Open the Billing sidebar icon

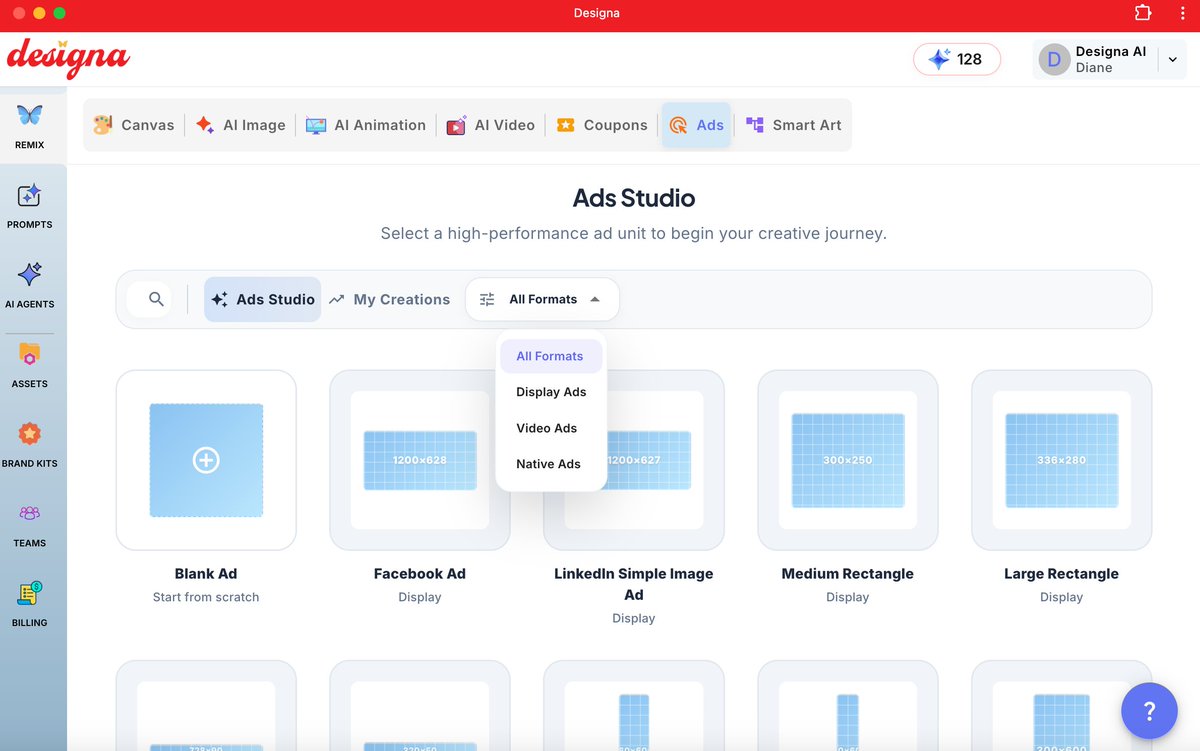click(x=30, y=593)
